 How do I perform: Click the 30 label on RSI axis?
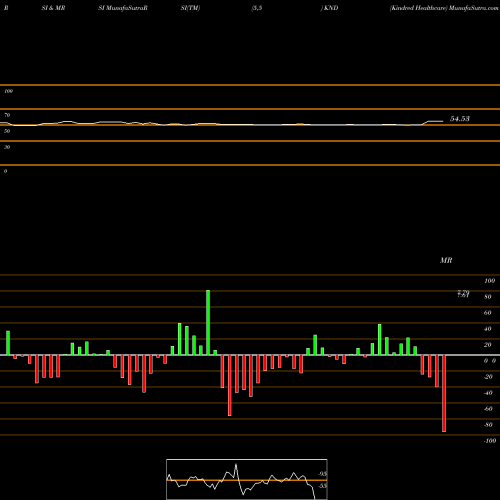pyautogui.click(x=7, y=147)
